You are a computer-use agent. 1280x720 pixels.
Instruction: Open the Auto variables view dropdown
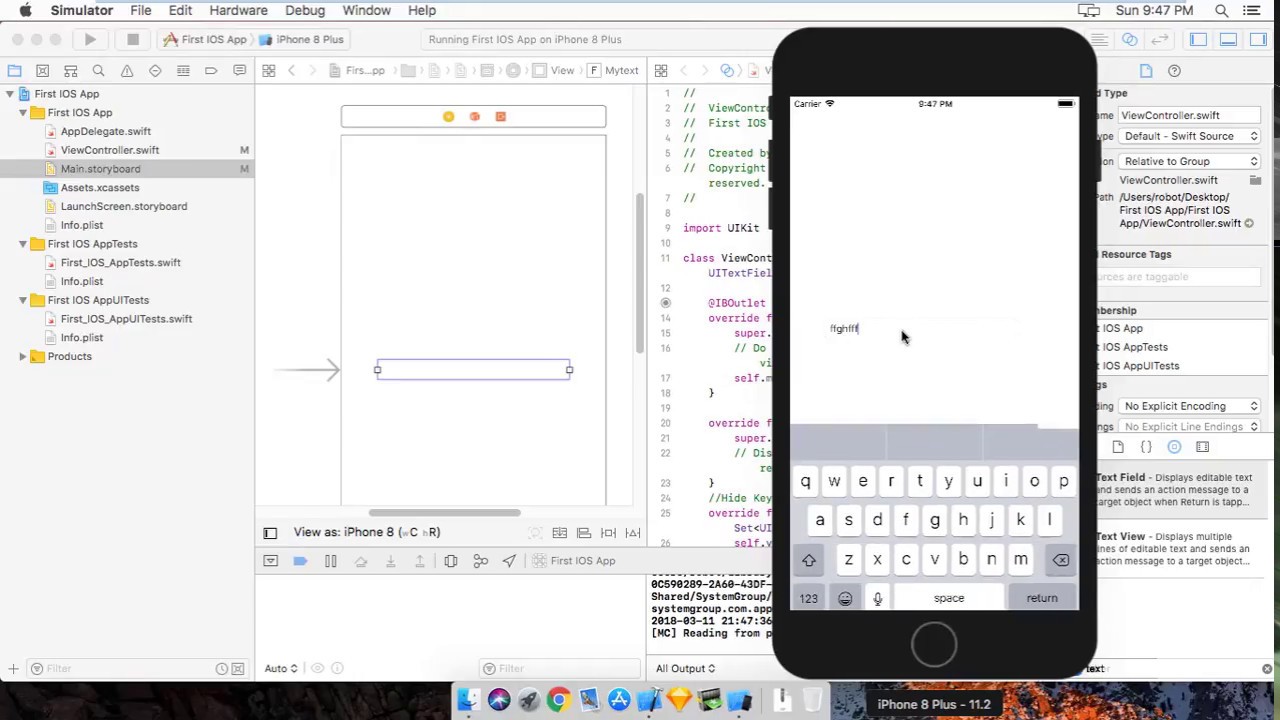point(281,669)
